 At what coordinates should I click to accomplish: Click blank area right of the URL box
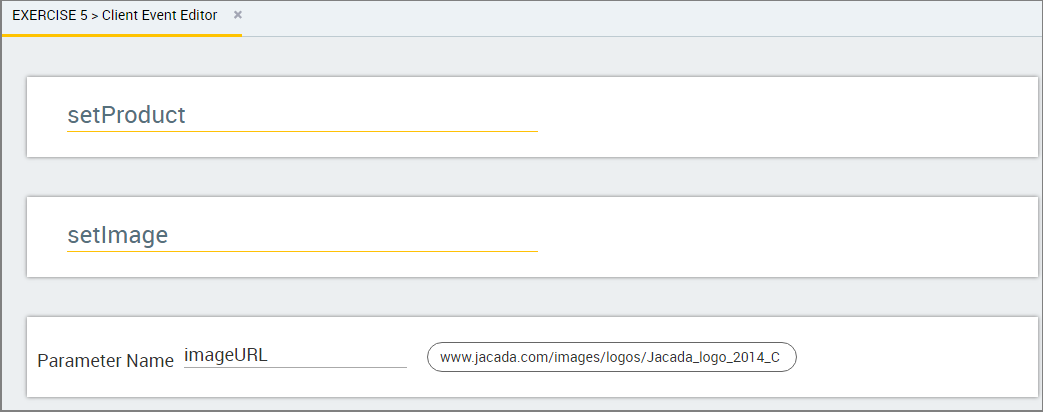(x=915, y=357)
